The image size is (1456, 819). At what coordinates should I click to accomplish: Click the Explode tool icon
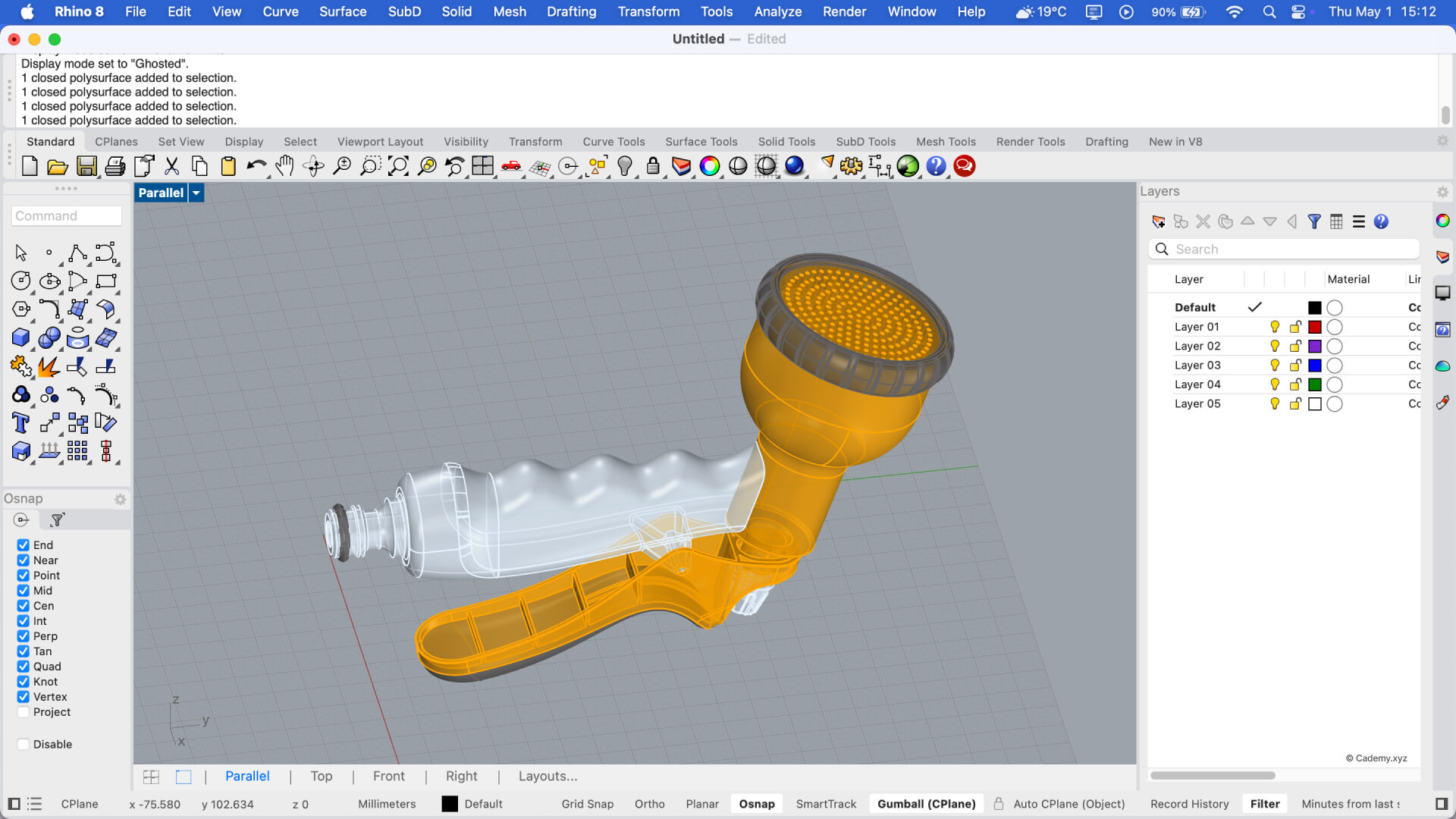pyautogui.click(x=49, y=367)
